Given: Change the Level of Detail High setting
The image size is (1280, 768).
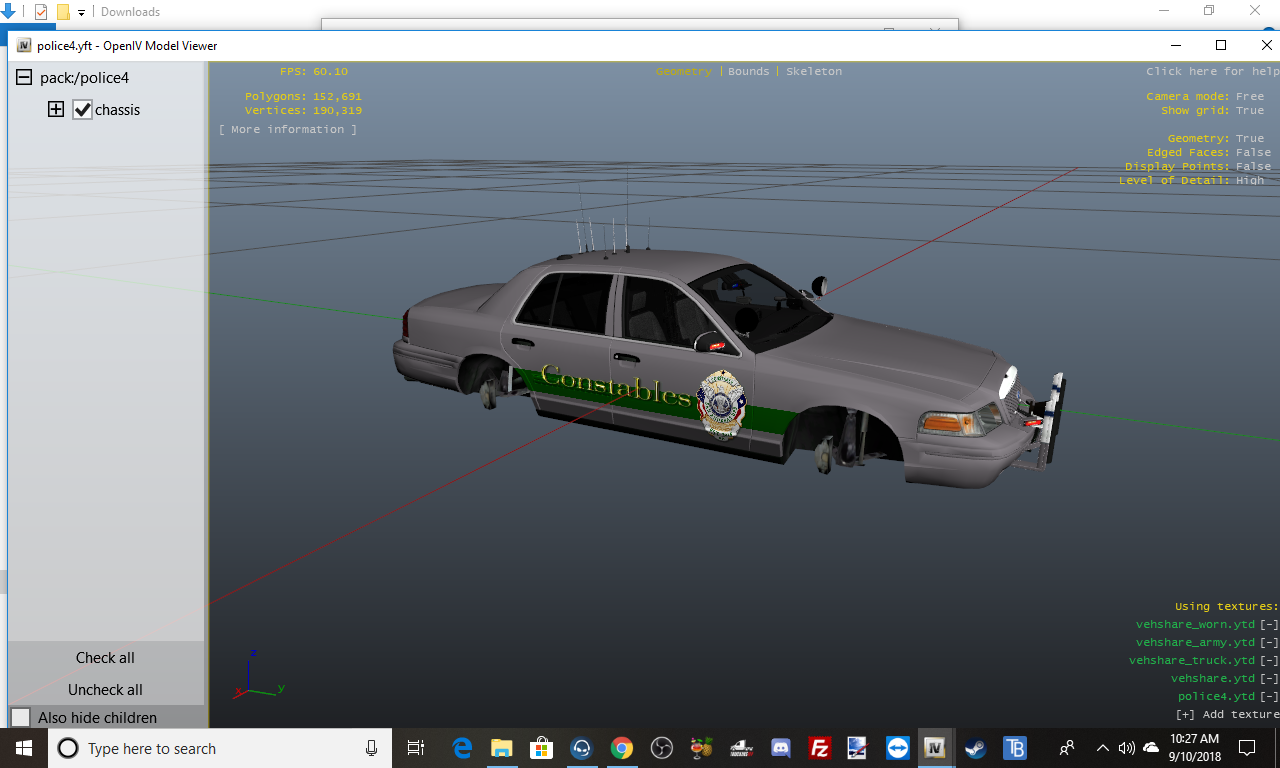Looking at the screenshot, I should pos(1249,181).
